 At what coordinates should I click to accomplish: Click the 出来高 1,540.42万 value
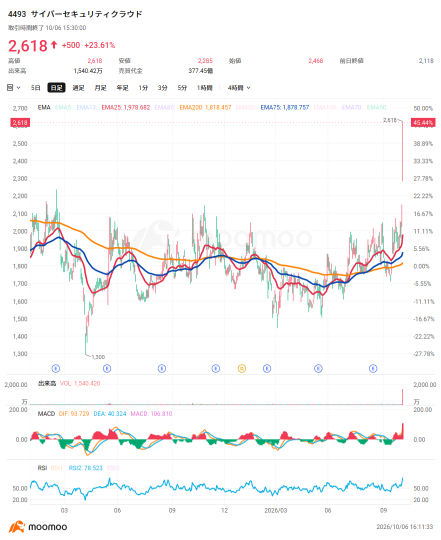point(88,71)
